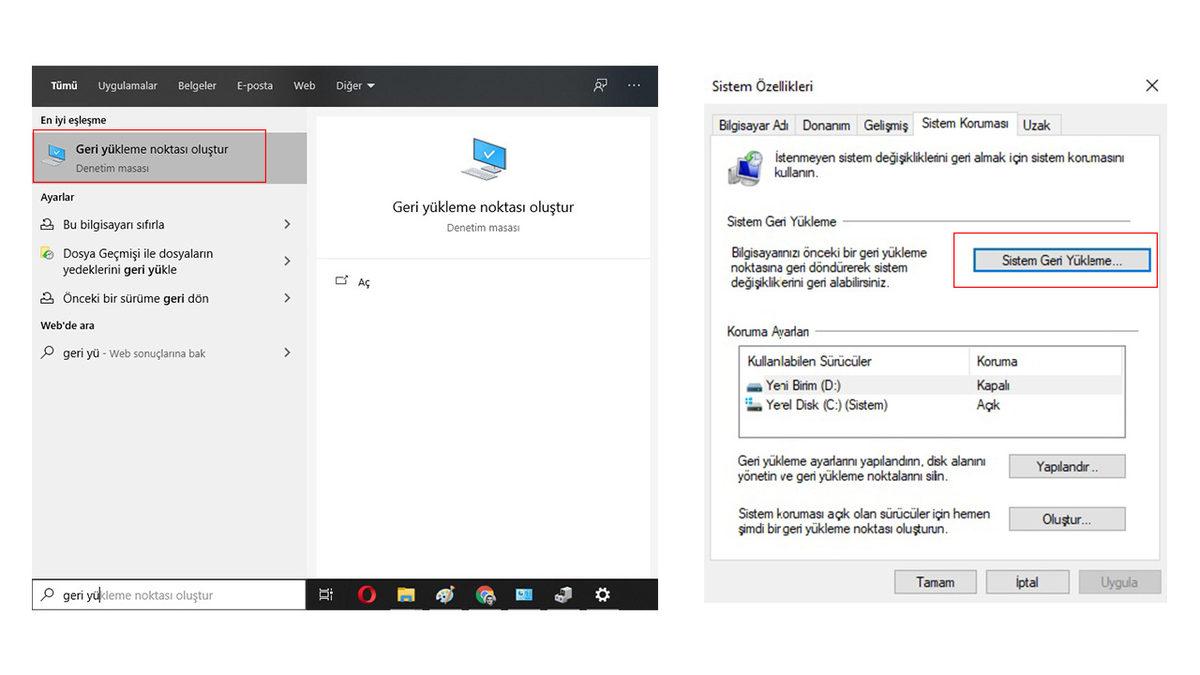Image resolution: width=1200 pixels, height=675 pixels.
Task: Open the three-dots options in search header
Action: 634,86
